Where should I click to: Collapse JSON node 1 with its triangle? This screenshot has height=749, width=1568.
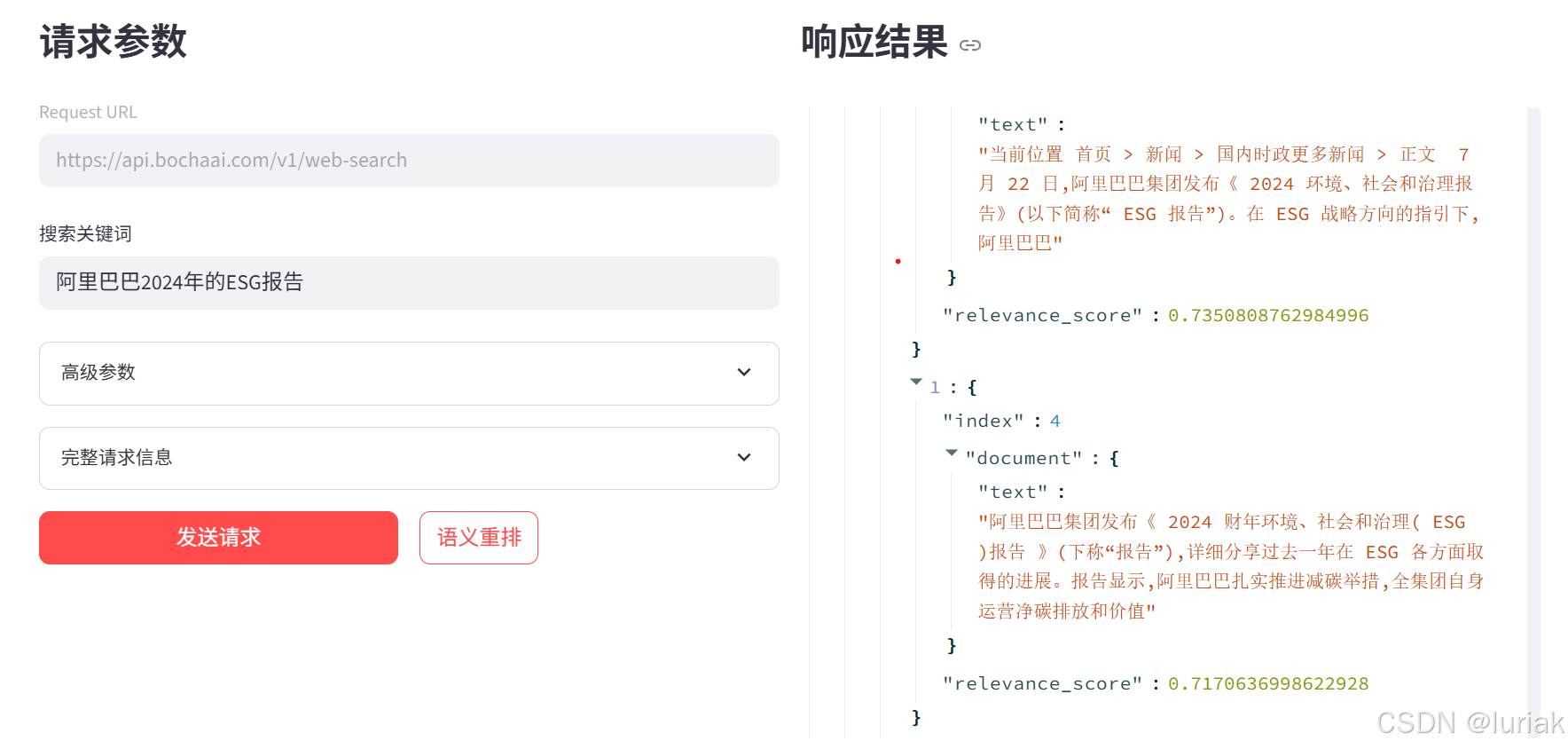[x=916, y=382]
